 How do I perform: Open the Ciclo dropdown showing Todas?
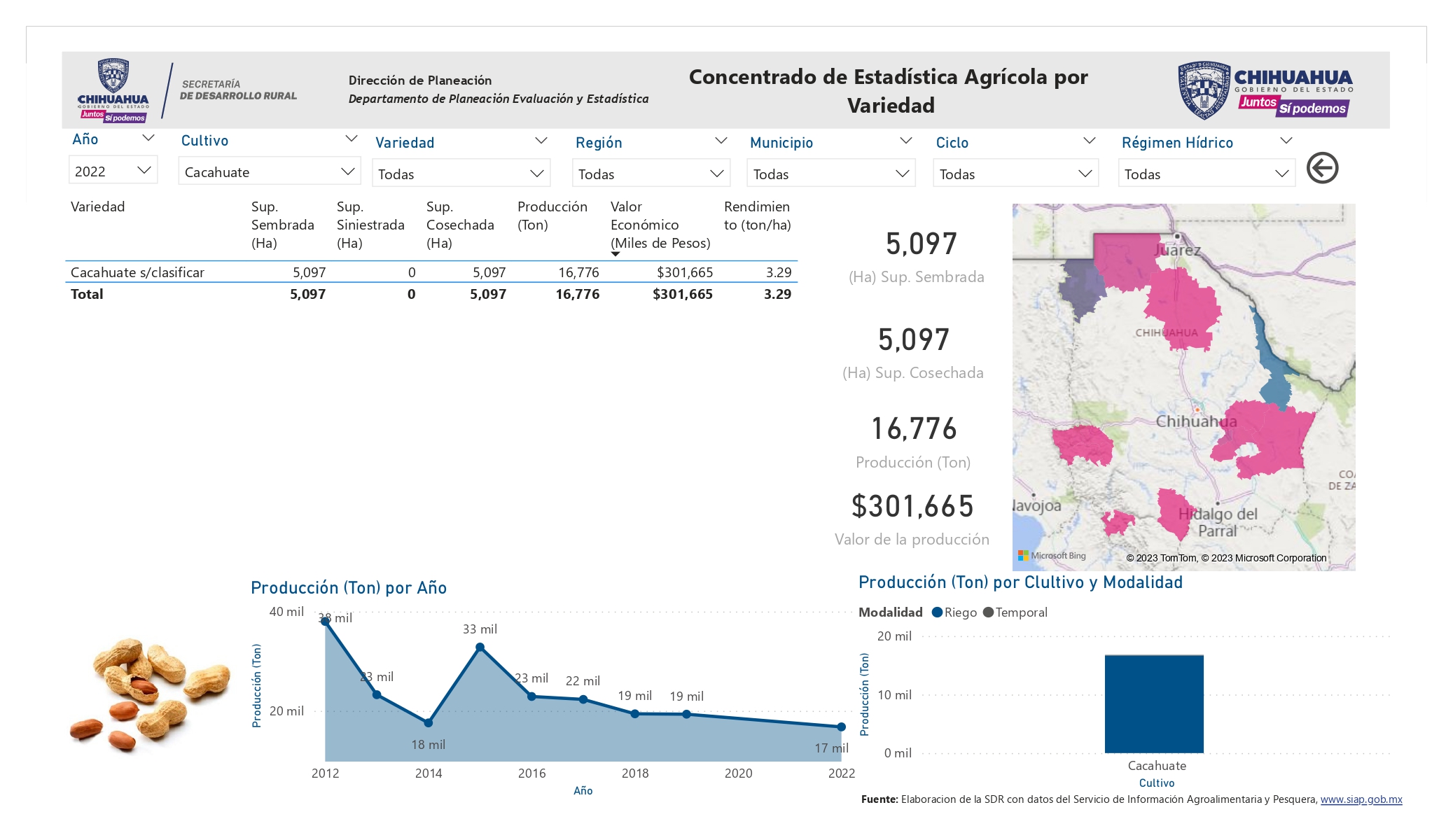pos(1015,174)
